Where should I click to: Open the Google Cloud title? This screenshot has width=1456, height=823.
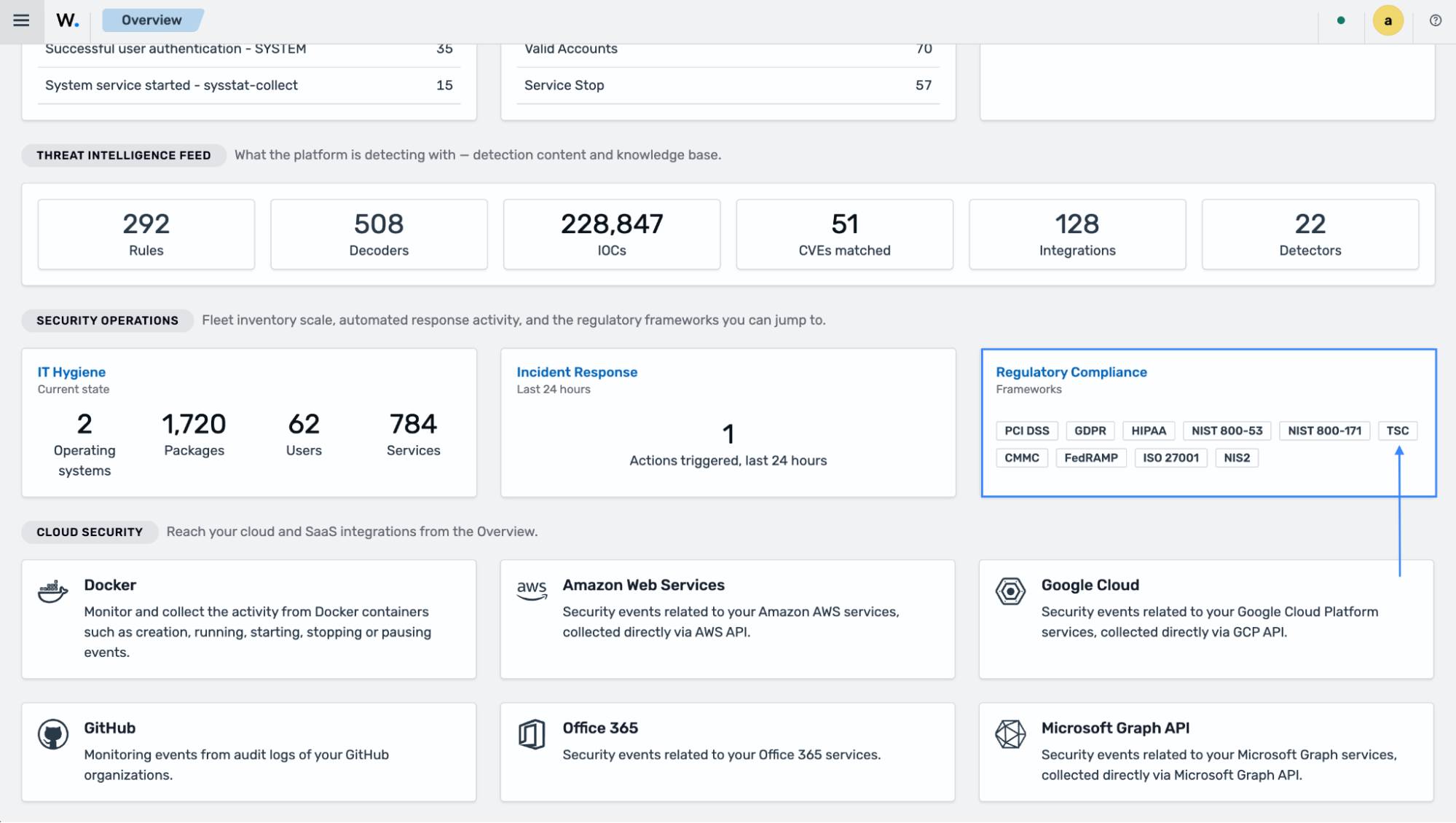[x=1090, y=585]
